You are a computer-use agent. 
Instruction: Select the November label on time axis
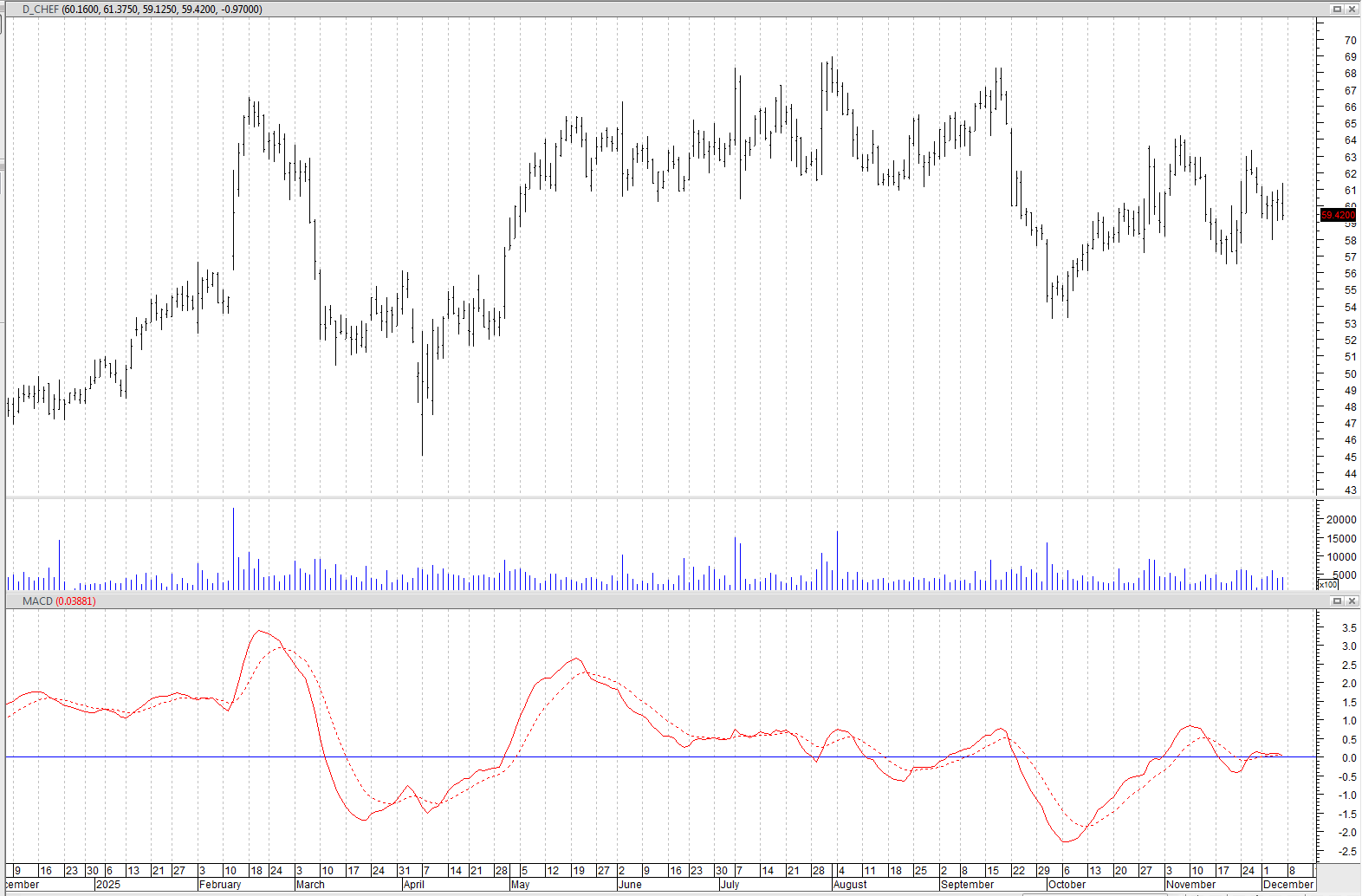tap(1190, 885)
